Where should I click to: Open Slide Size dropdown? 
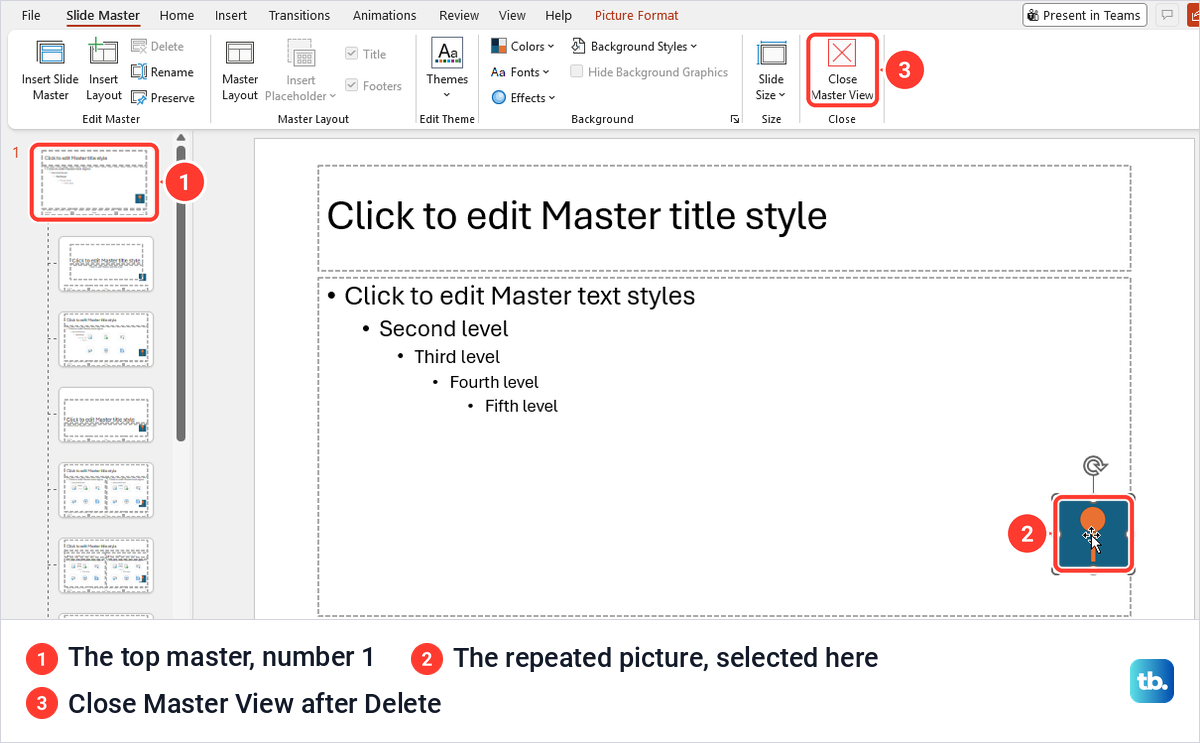click(x=771, y=70)
